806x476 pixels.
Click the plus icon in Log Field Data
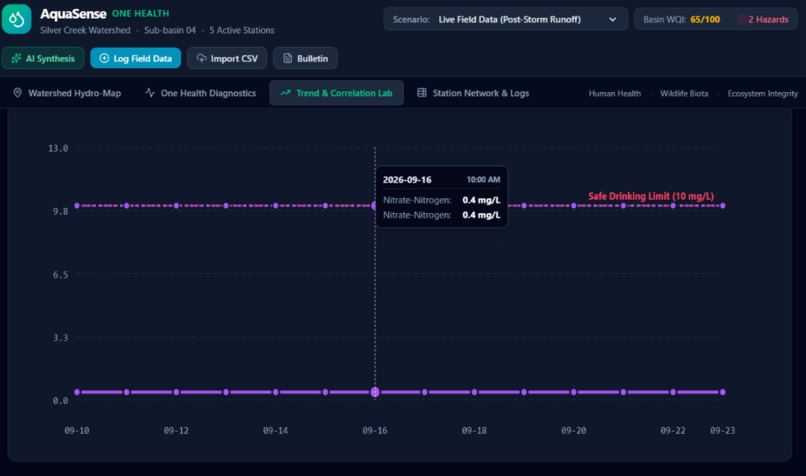(104, 58)
